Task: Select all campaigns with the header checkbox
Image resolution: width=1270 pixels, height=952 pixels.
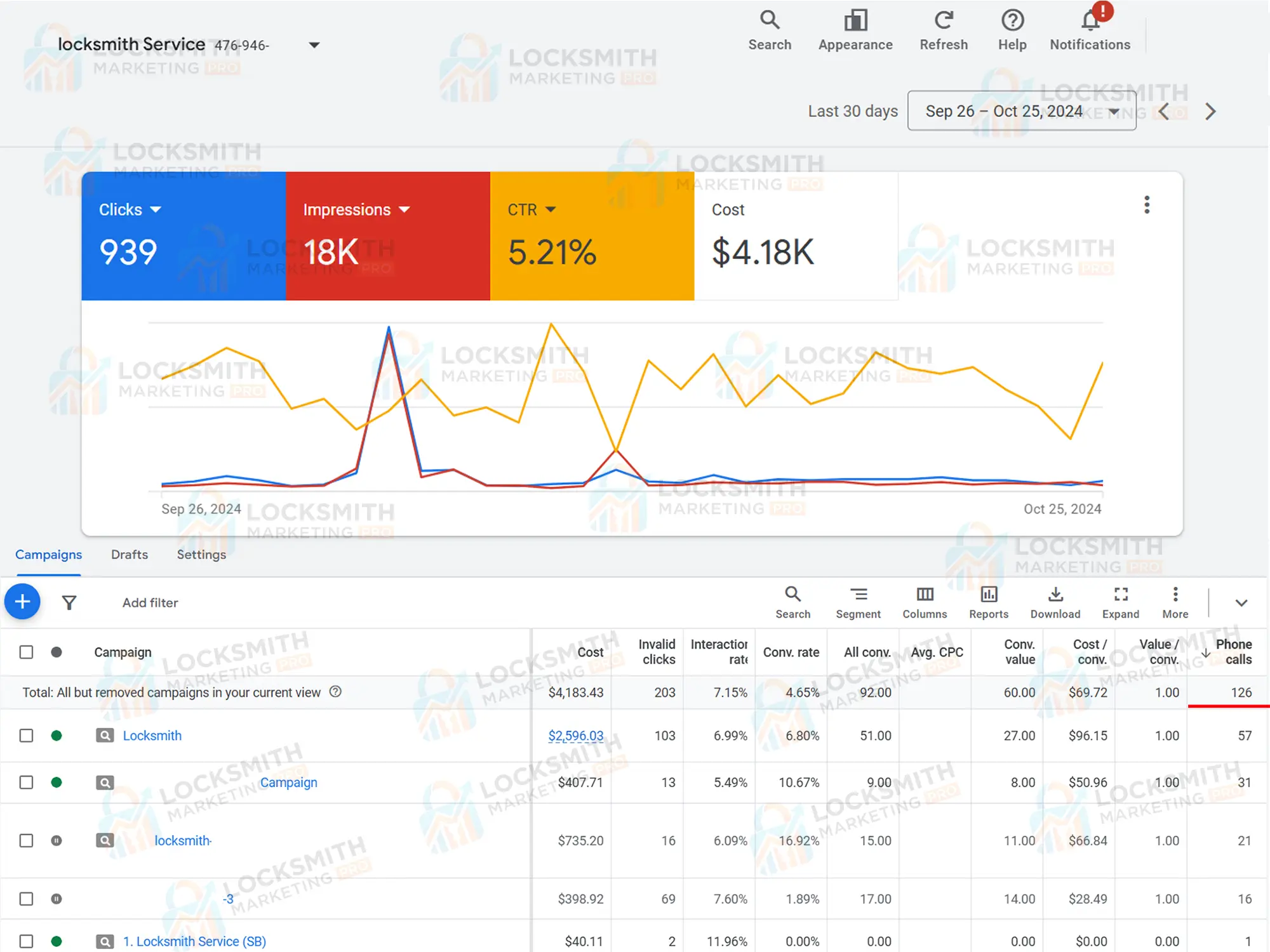Action: pyautogui.click(x=26, y=652)
